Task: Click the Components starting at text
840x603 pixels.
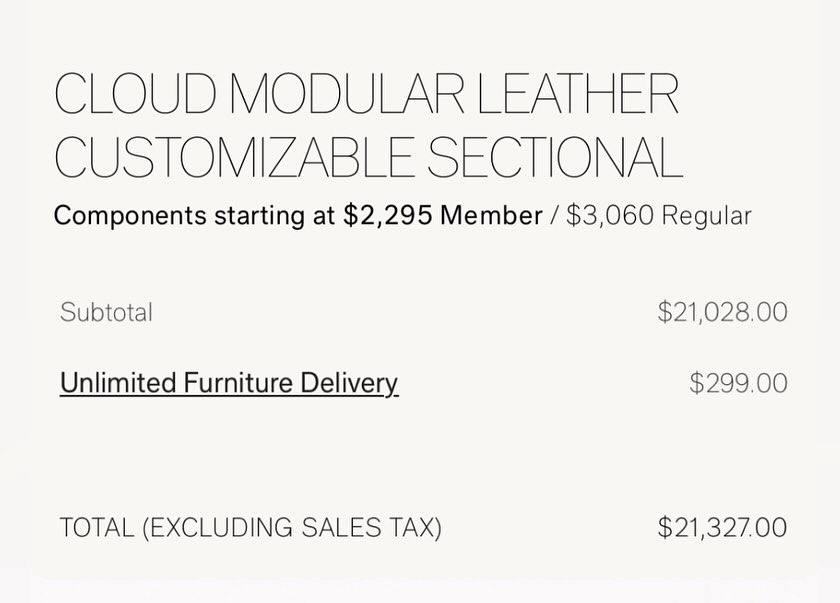Action: [x=194, y=216]
